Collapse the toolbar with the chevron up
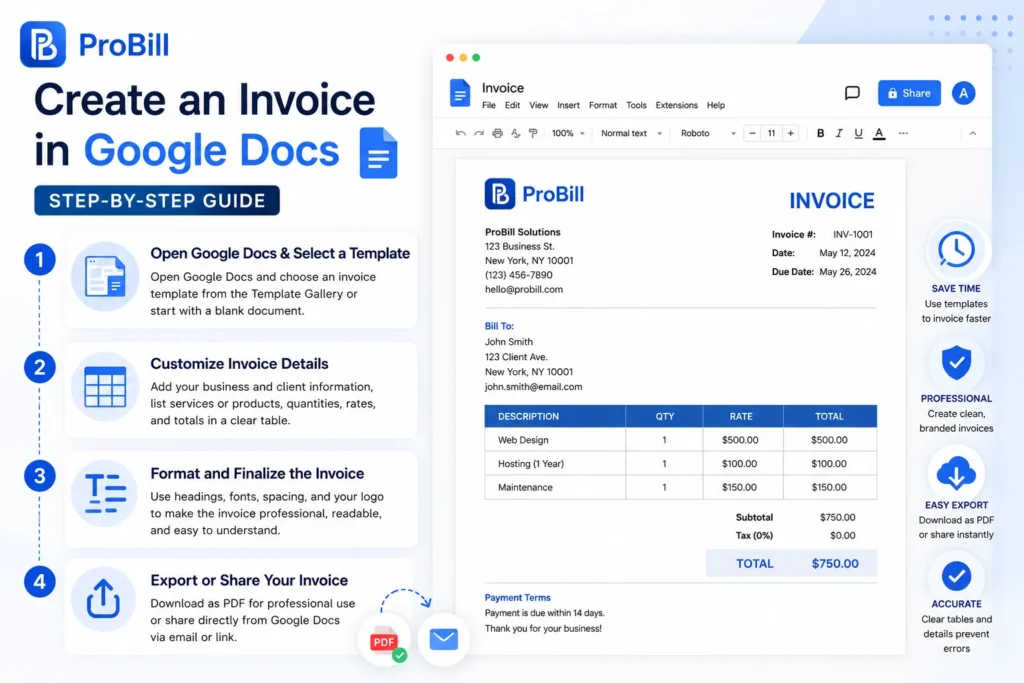This screenshot has height=683, width=1024. click(972, 133)
